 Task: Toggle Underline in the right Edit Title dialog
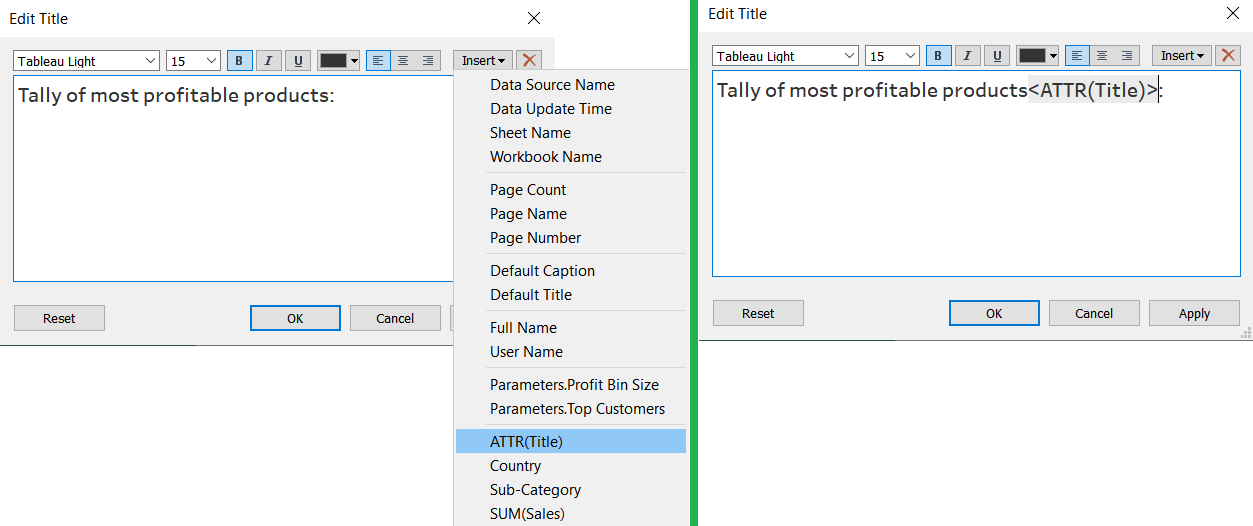996,56
